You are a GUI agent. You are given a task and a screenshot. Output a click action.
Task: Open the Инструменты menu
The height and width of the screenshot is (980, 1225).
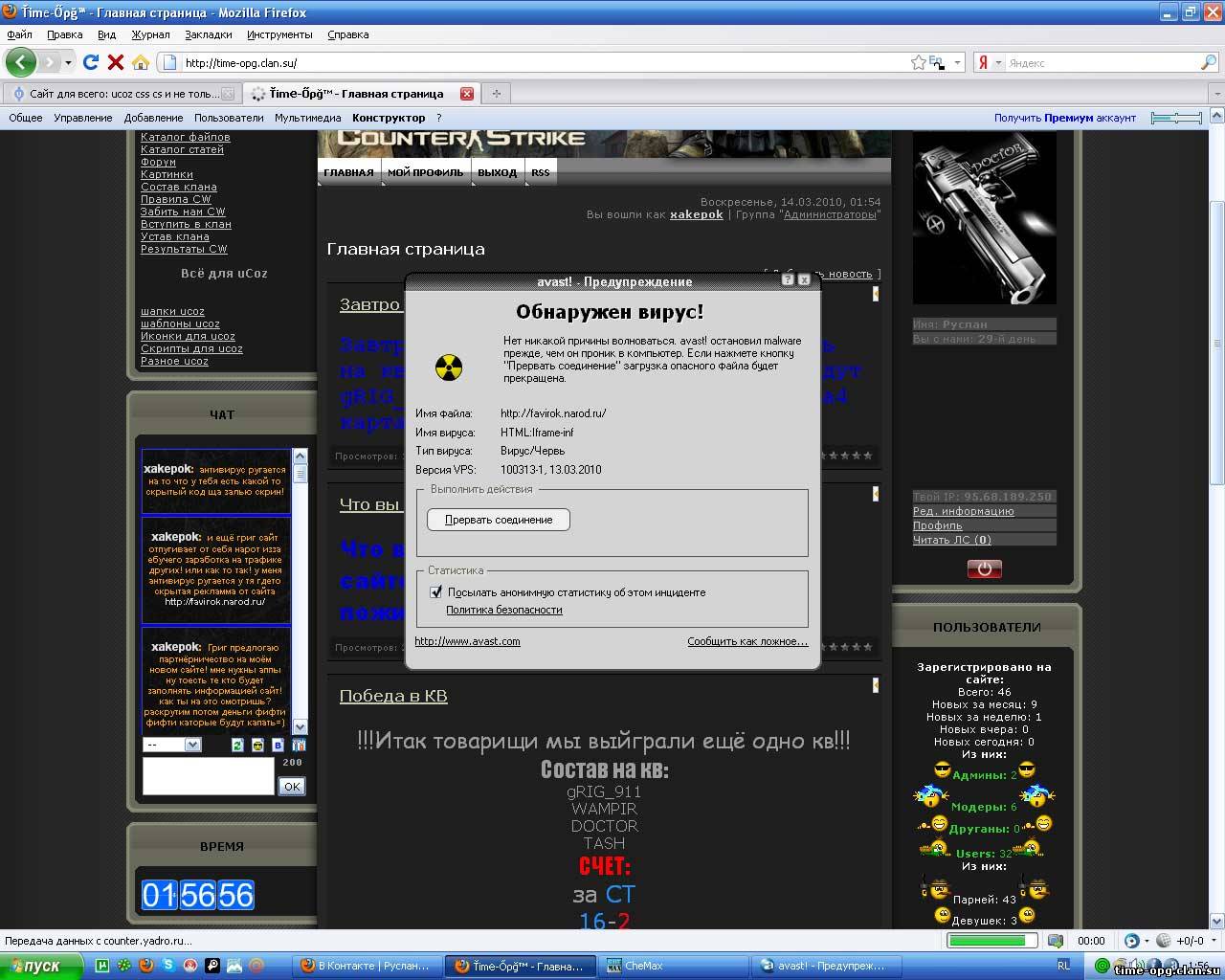coord(279,34)
